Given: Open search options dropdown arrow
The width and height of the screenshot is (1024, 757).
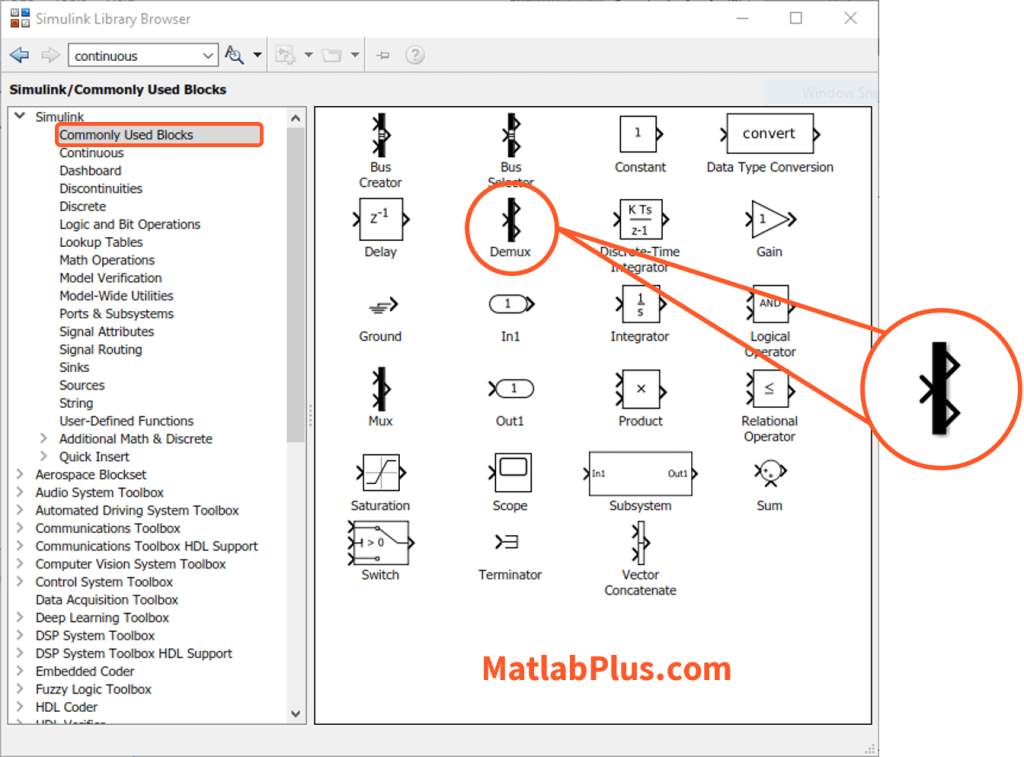Looking at the screenshot, I should [x=257, y=55].
